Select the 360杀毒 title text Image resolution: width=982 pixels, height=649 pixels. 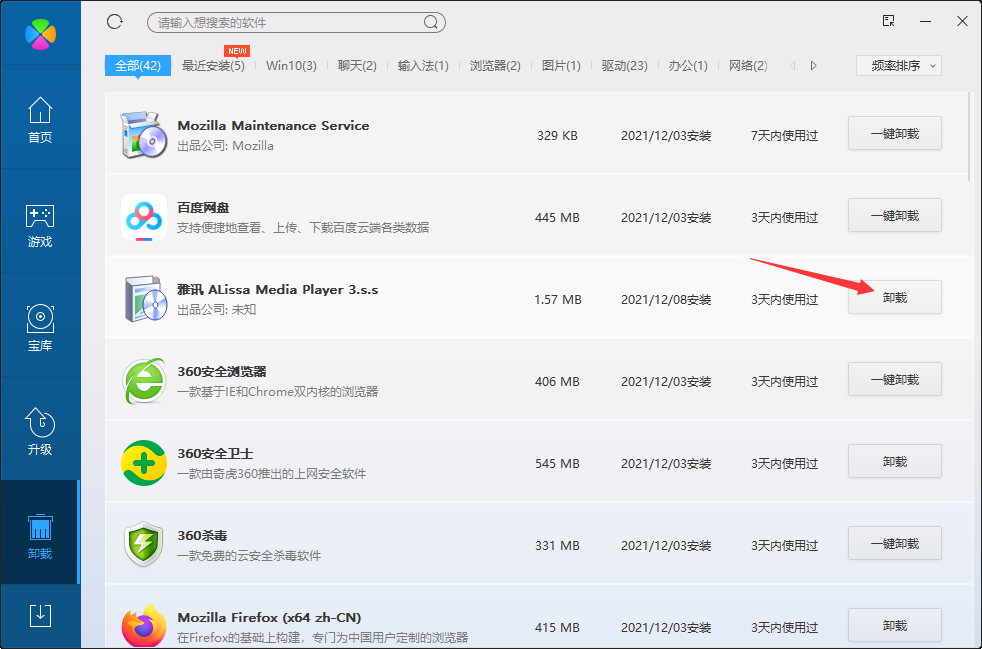[202, 536]
